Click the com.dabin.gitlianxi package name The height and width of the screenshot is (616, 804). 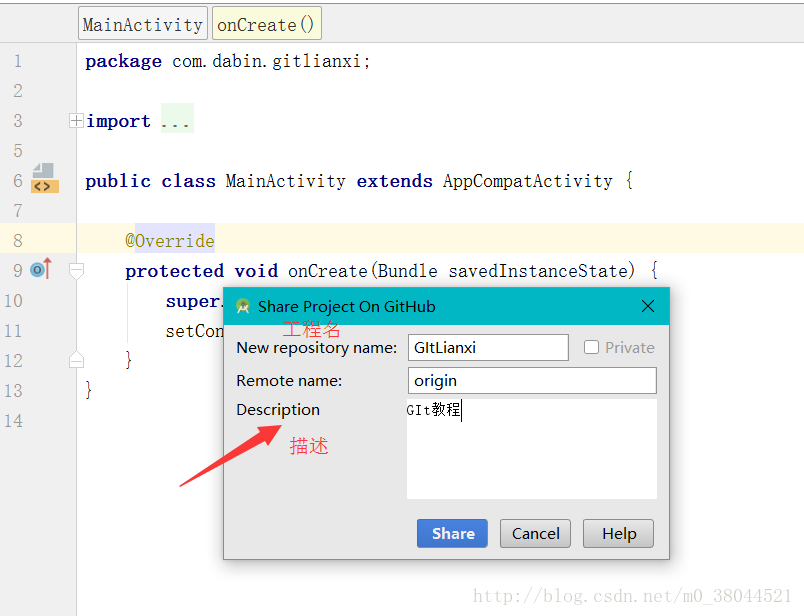point(267,61)
